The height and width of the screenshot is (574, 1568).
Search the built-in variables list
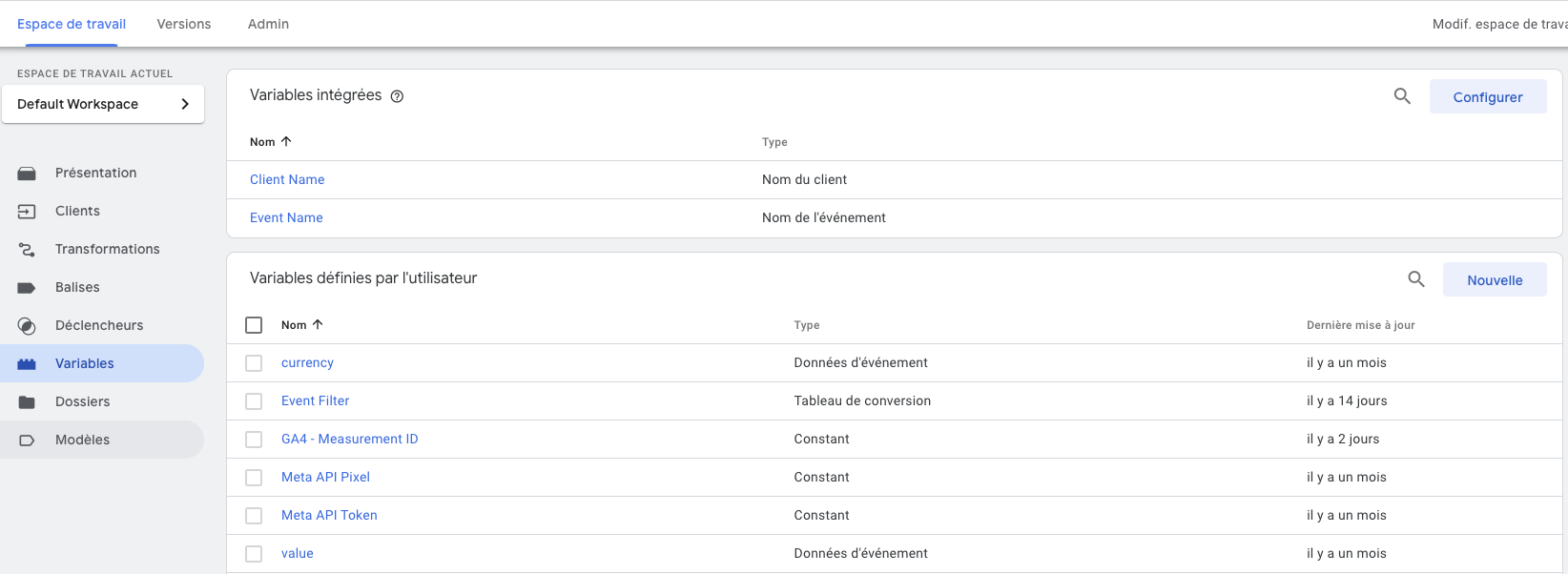point(1402,96)
